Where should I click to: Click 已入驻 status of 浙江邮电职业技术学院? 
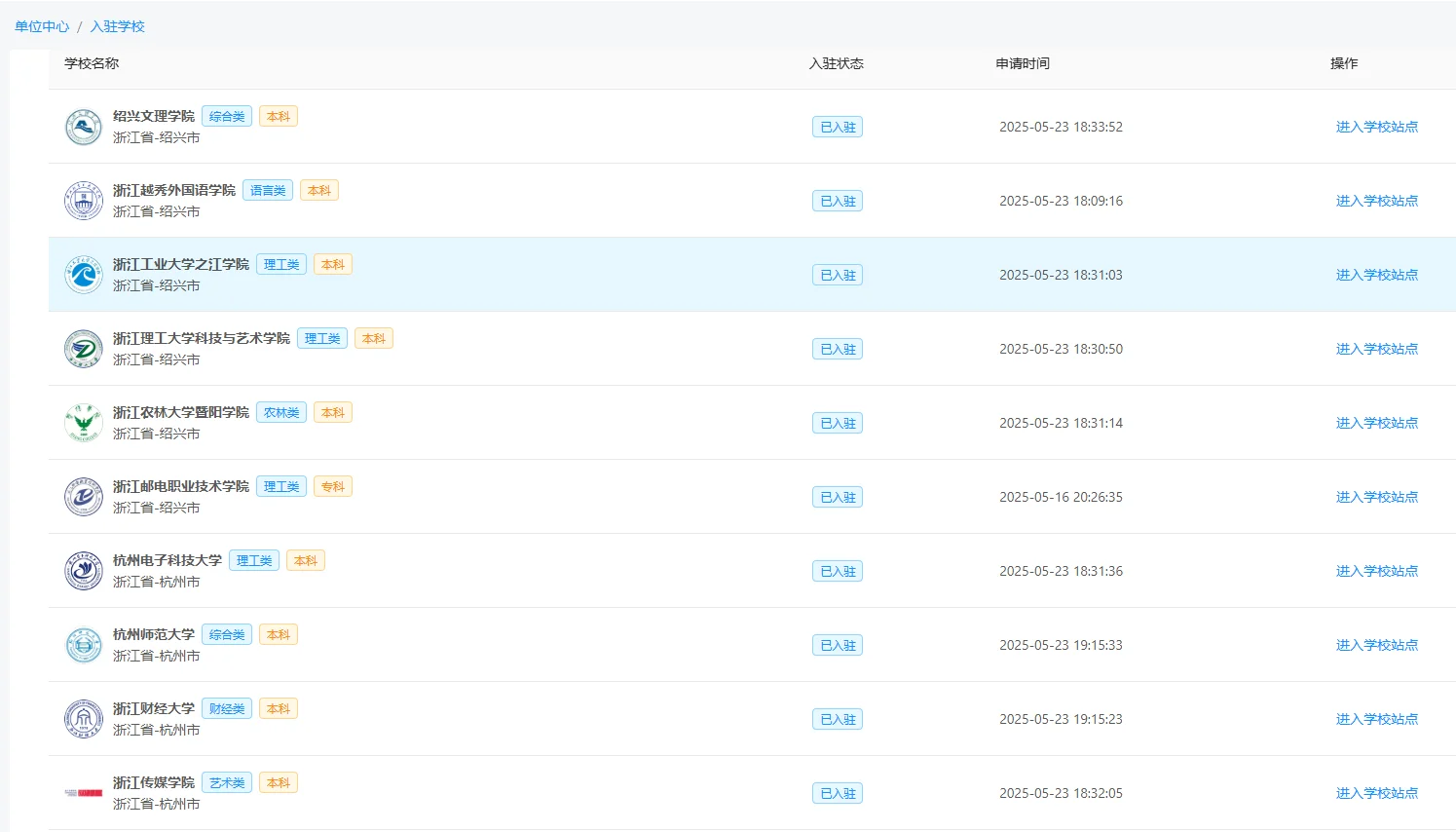point(838,497)
